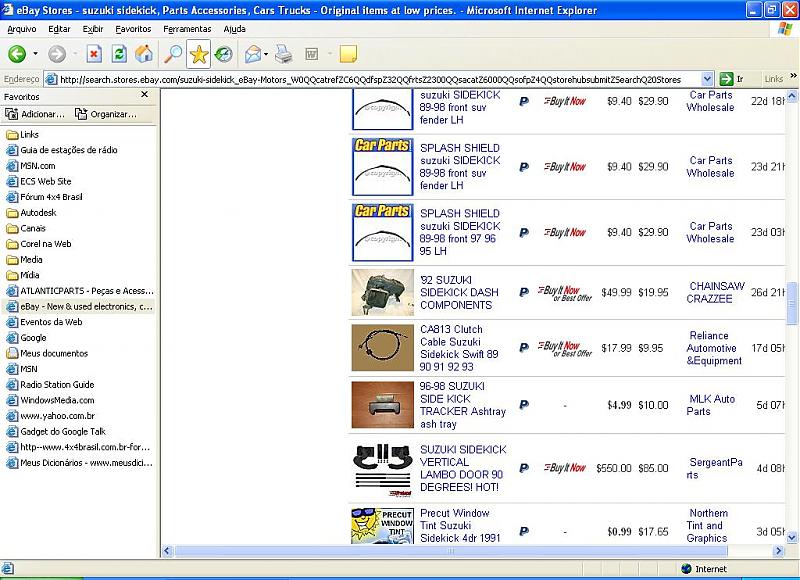Toggle the Favorites star button

coord(198,54)
